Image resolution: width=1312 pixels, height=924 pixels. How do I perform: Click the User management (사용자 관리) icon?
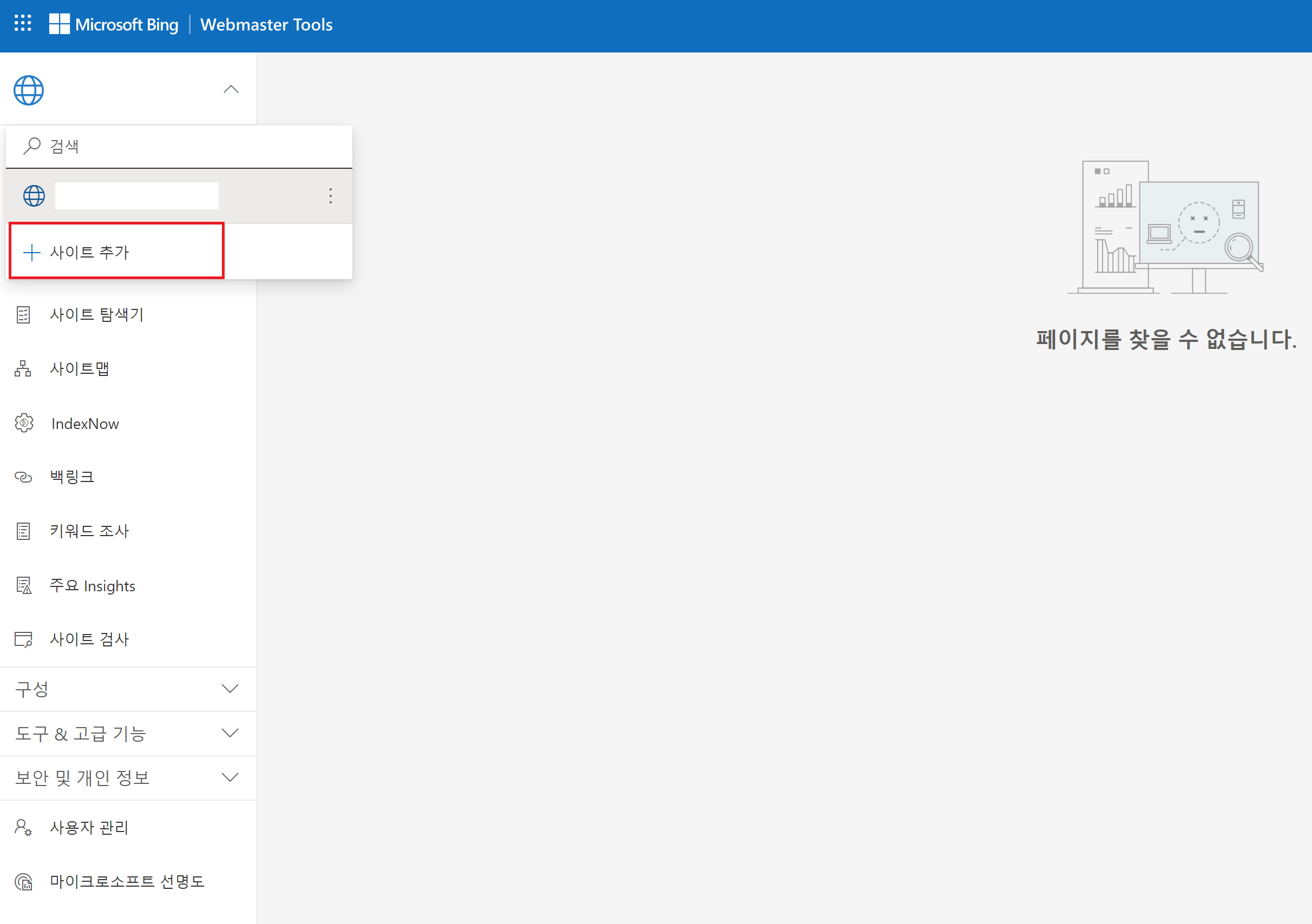23,828
